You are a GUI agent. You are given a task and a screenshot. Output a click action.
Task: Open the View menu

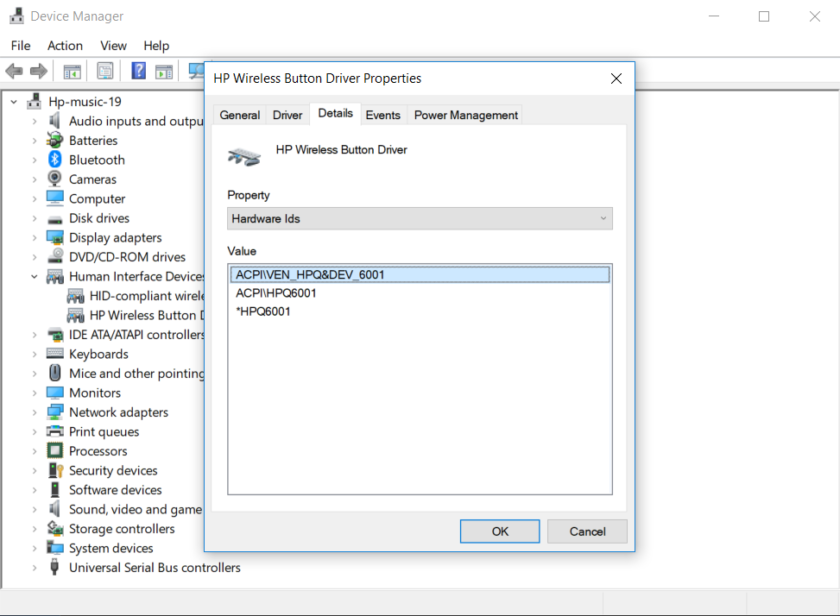[x=113, y=46]
